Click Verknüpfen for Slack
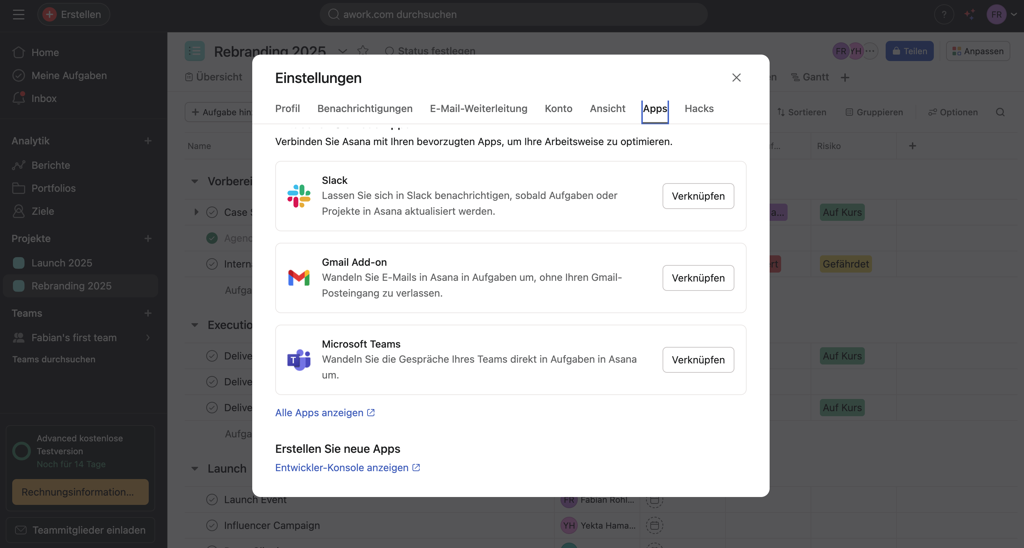 tap(698, 196)
